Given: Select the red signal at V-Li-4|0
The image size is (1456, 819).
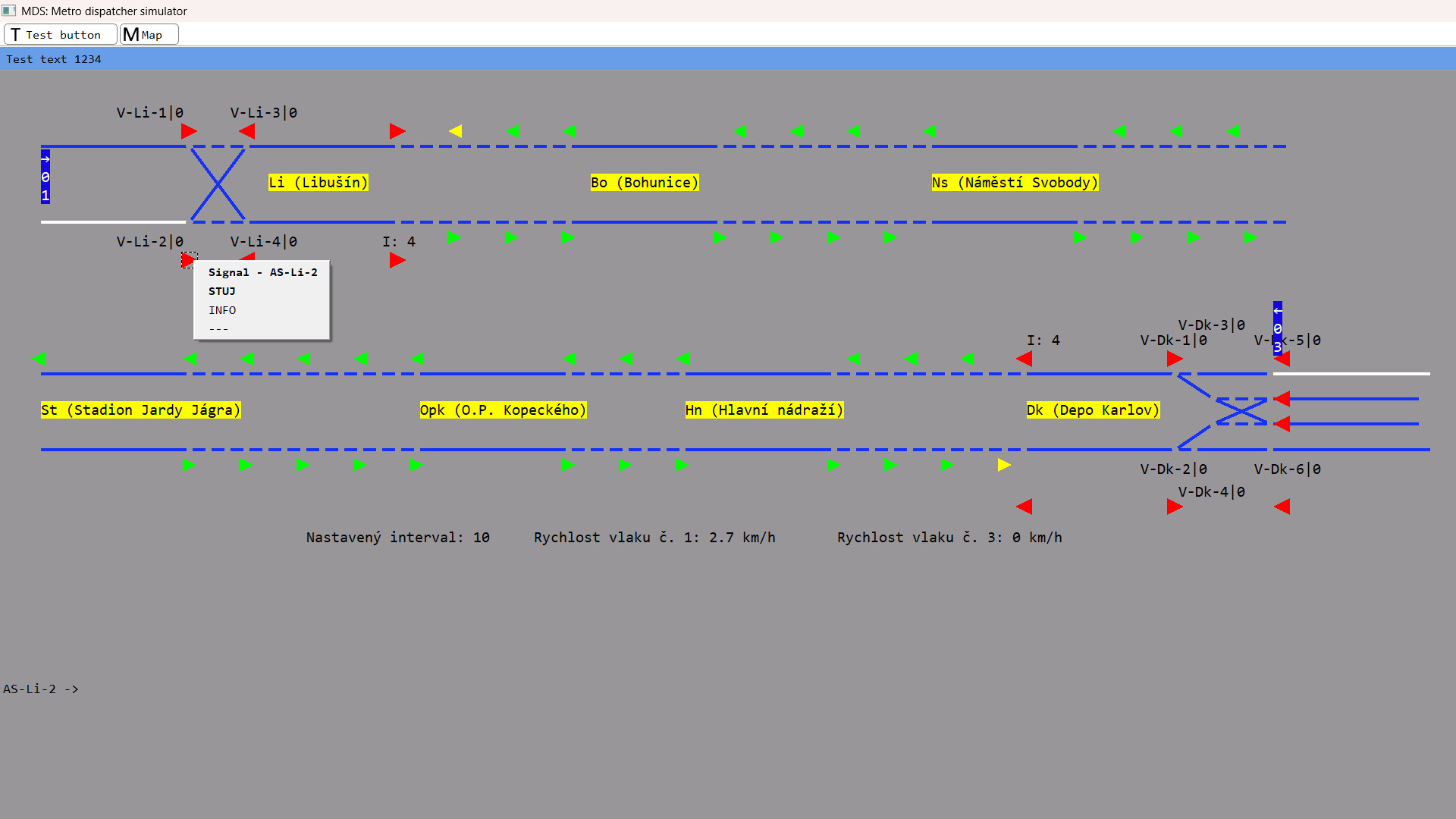Looking at the screenshot, I should click(x=246, y=260).
